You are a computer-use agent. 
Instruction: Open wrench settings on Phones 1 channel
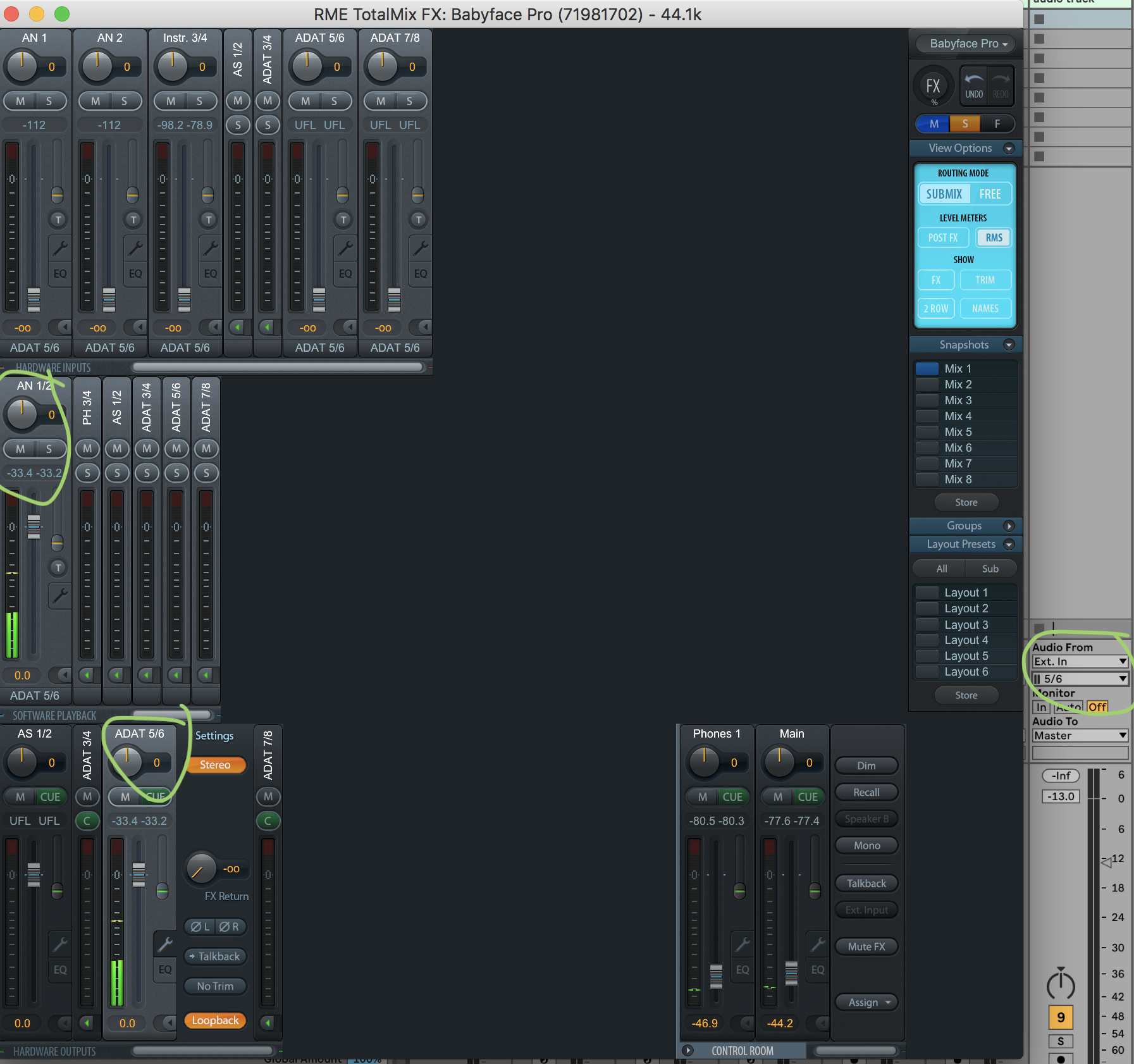(743, 944)
